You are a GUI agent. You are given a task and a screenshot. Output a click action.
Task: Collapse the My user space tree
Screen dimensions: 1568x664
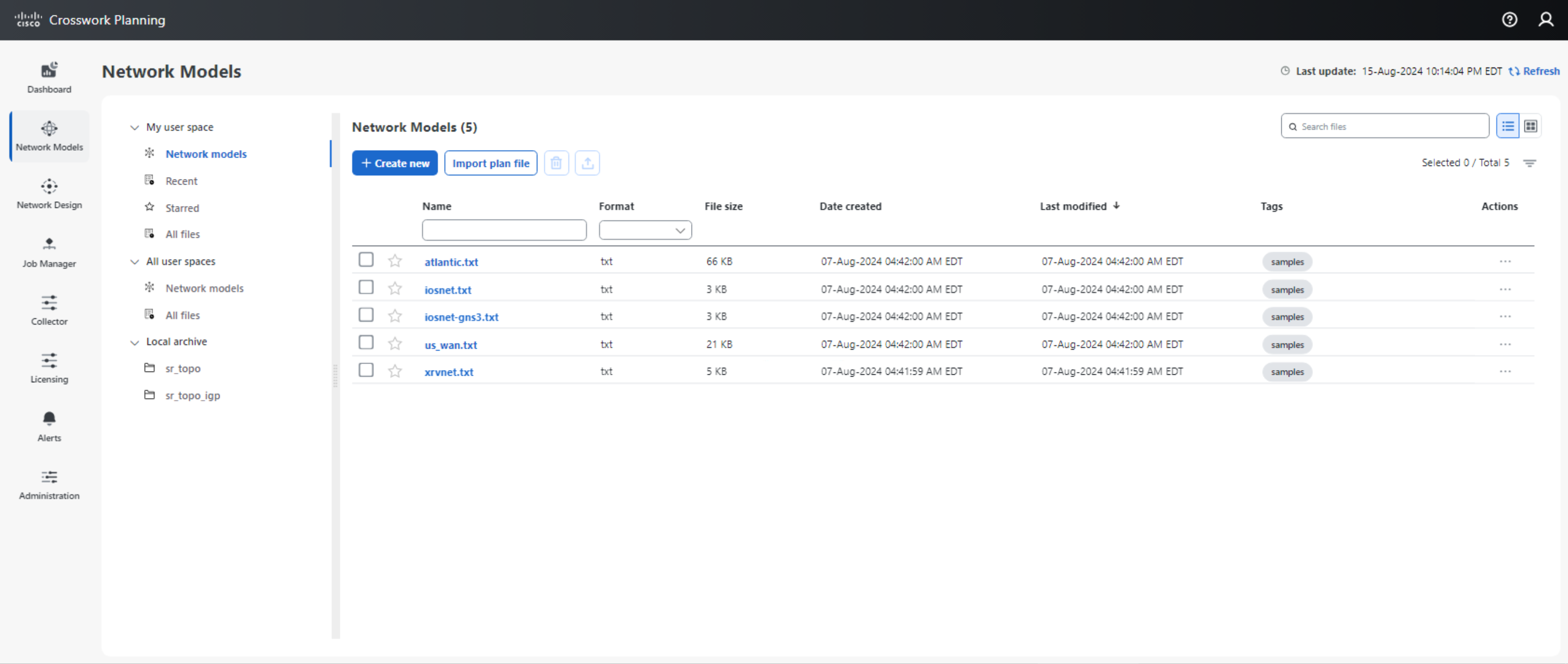(134, 127)
